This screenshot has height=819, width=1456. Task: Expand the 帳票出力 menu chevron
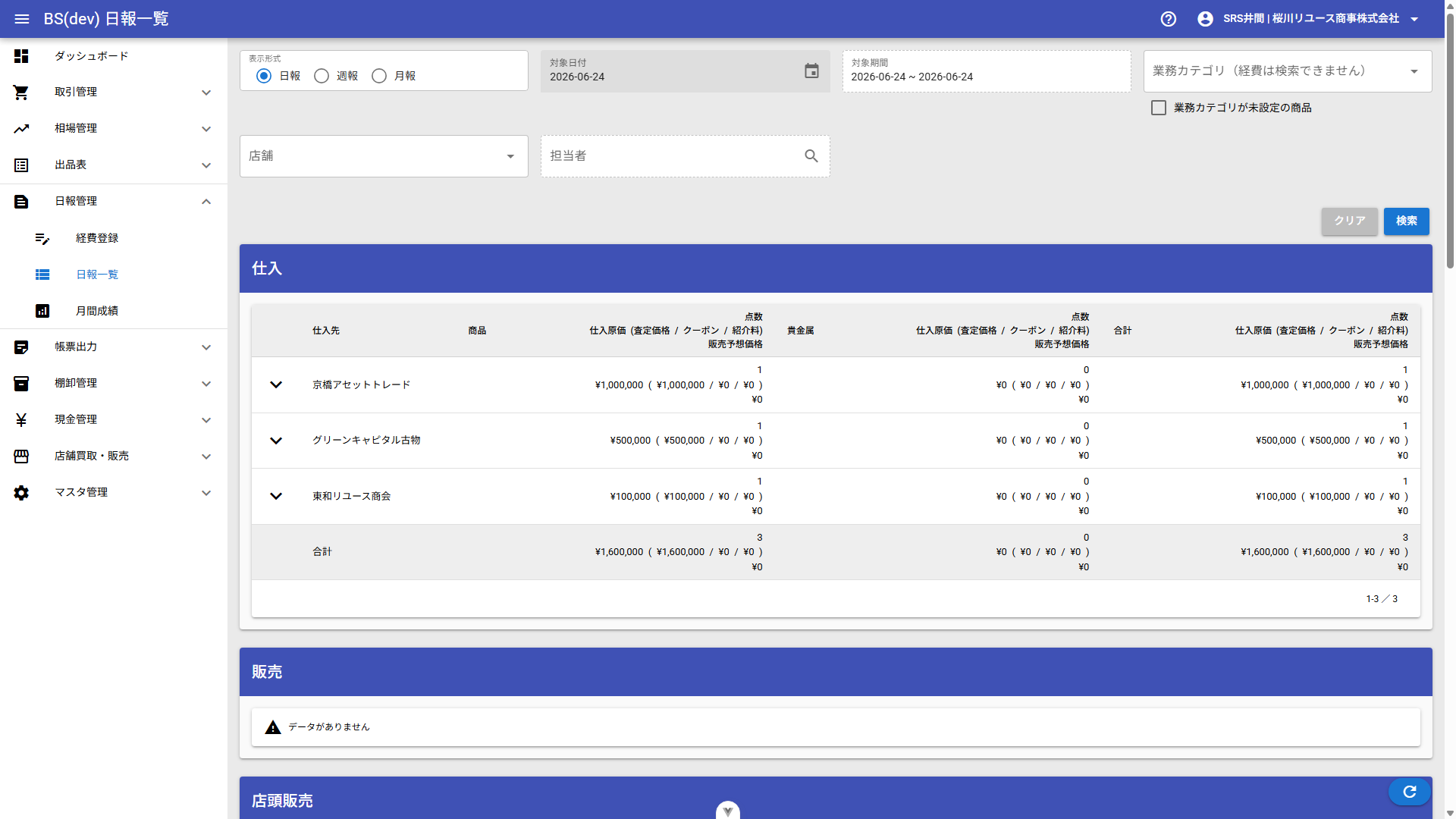(x=206, y=347)
